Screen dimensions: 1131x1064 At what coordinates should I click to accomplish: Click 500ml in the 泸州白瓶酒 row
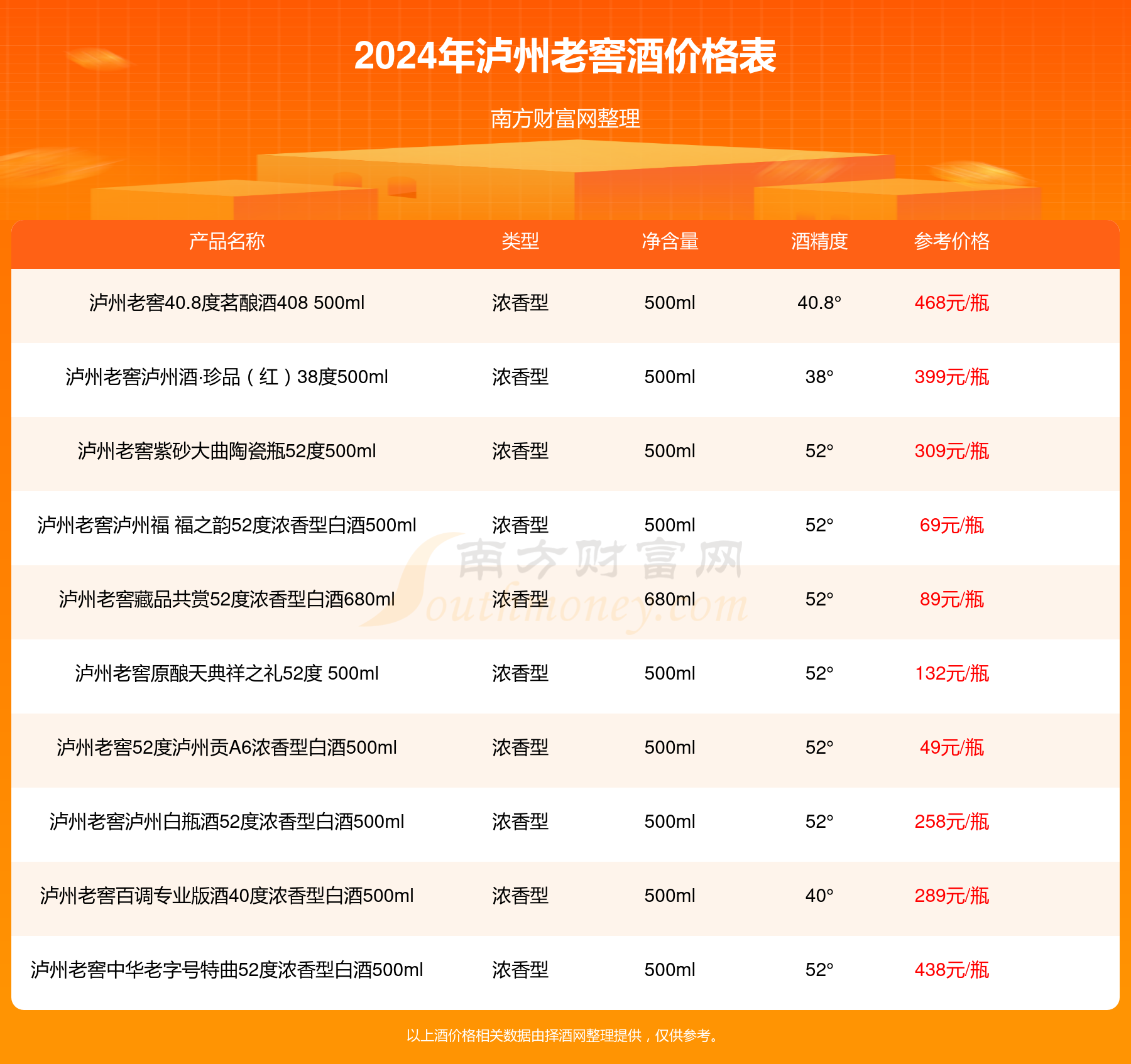(x=670, y=822)
